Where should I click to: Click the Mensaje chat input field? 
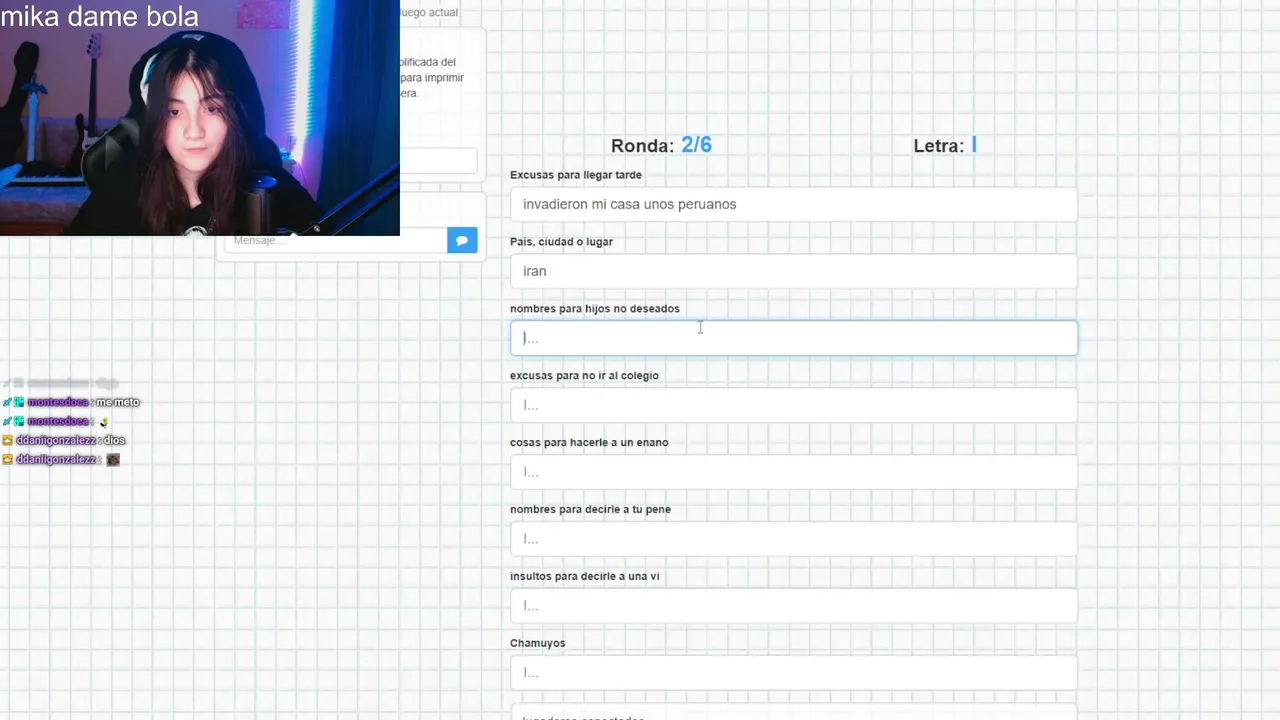point(335,240)
